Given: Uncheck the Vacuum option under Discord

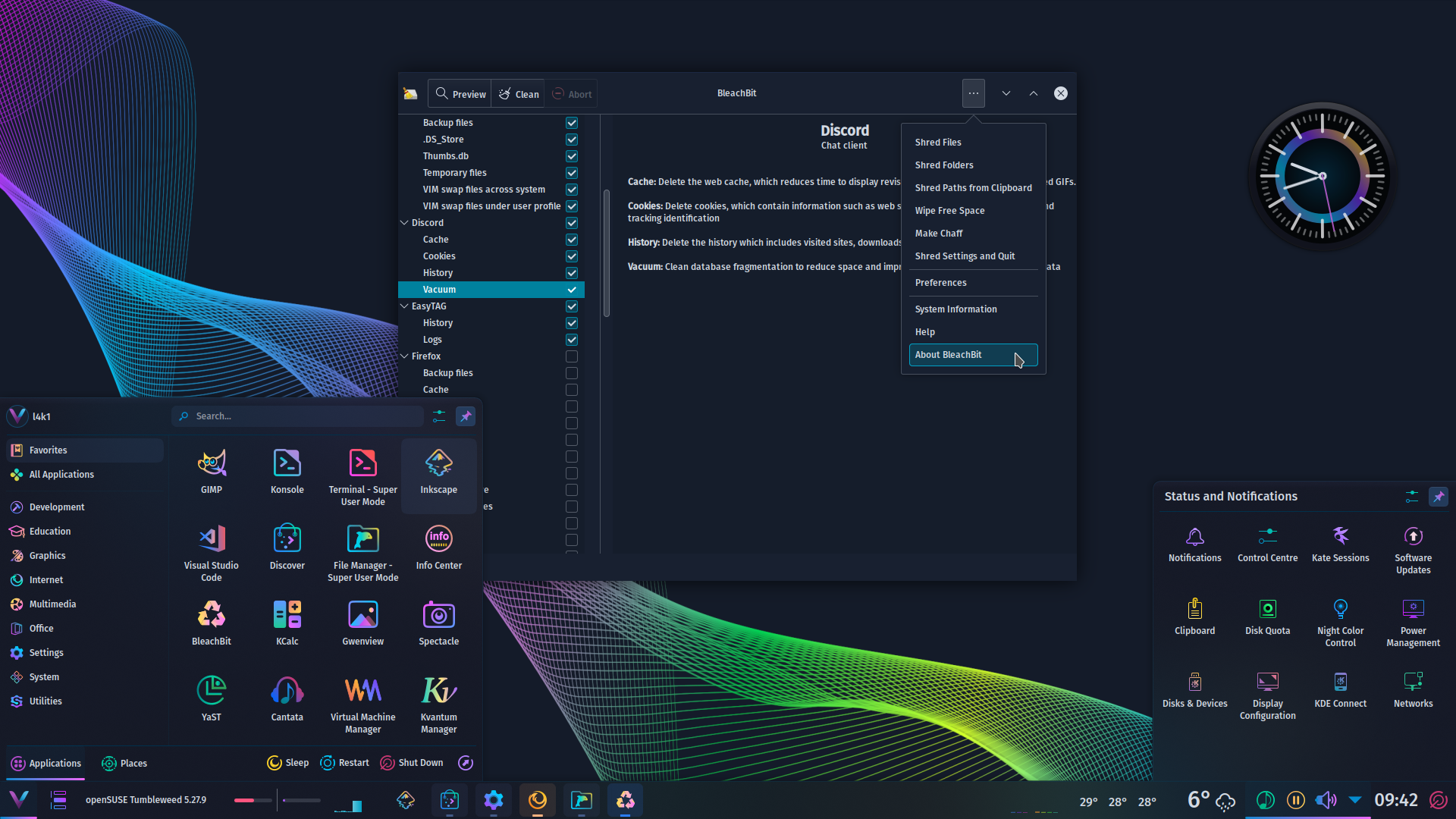Looking at the screenshot, I should [x=572, y=290].
